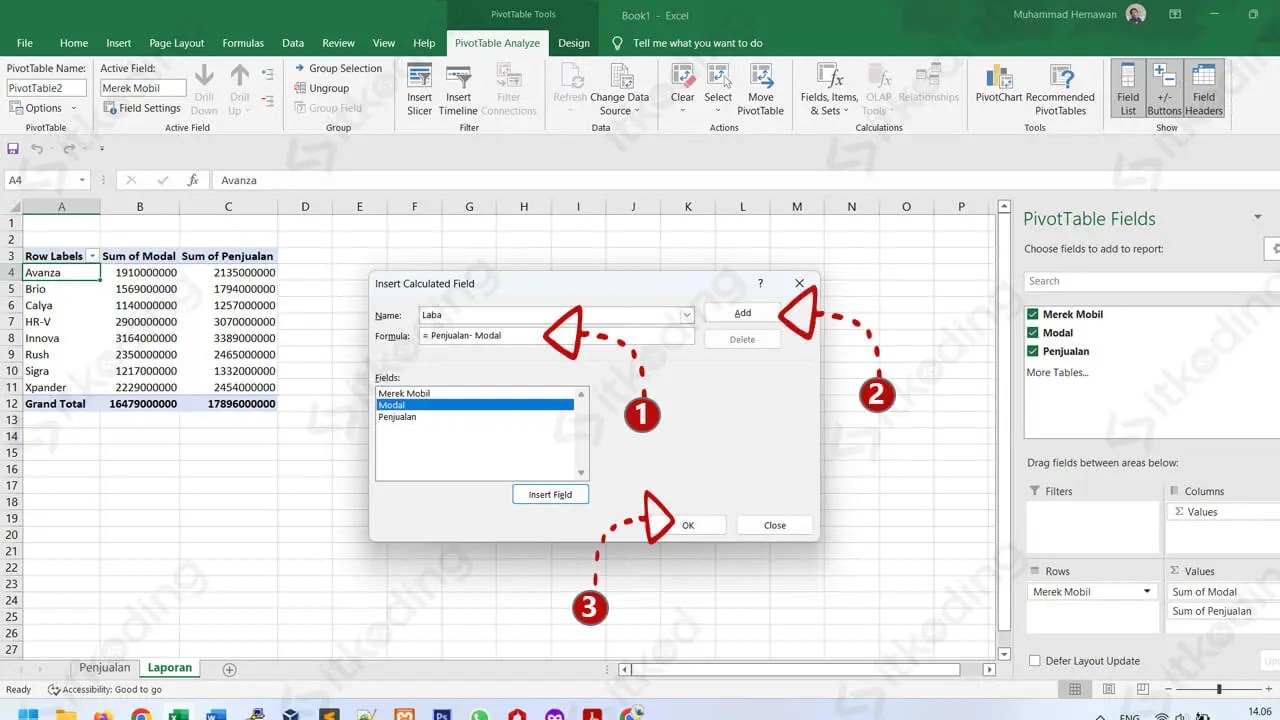1280x720 pixels.
Task: Open Merek Mobil dropdown in Rows area
Action: tap(1147, 592)
